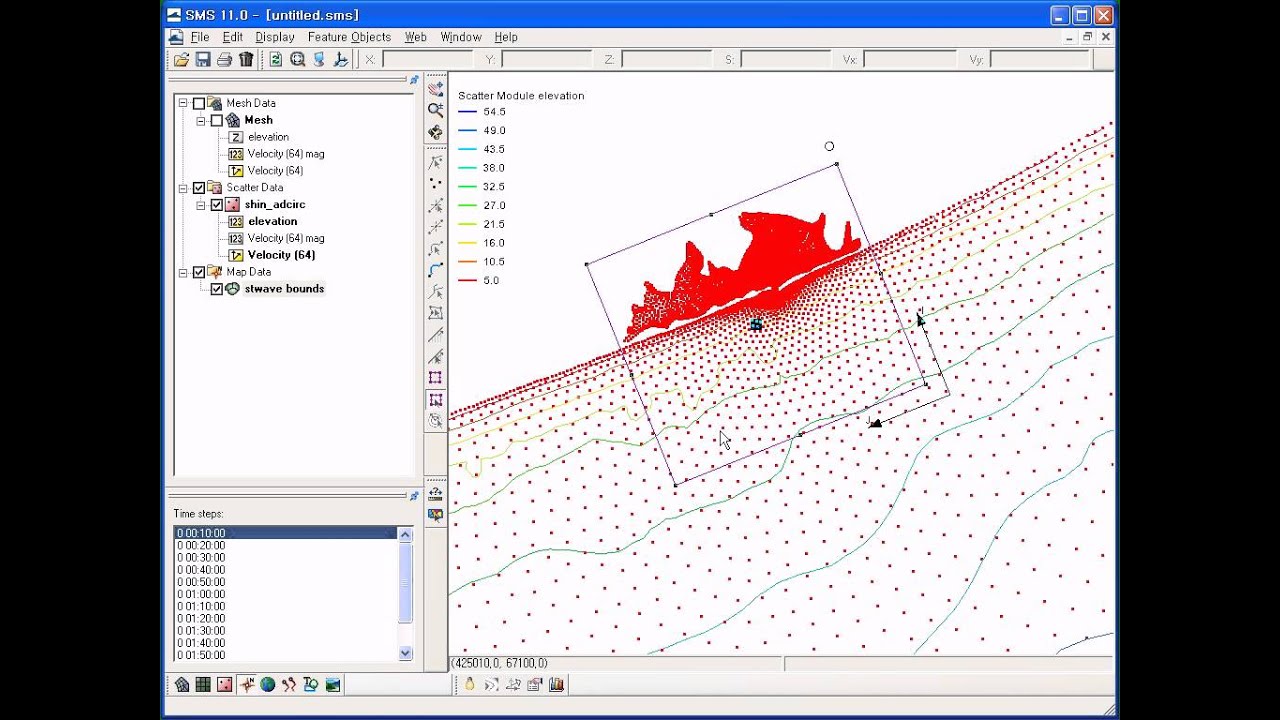Select the scatter Velocity (64) dataset

[x=281, y=255]
